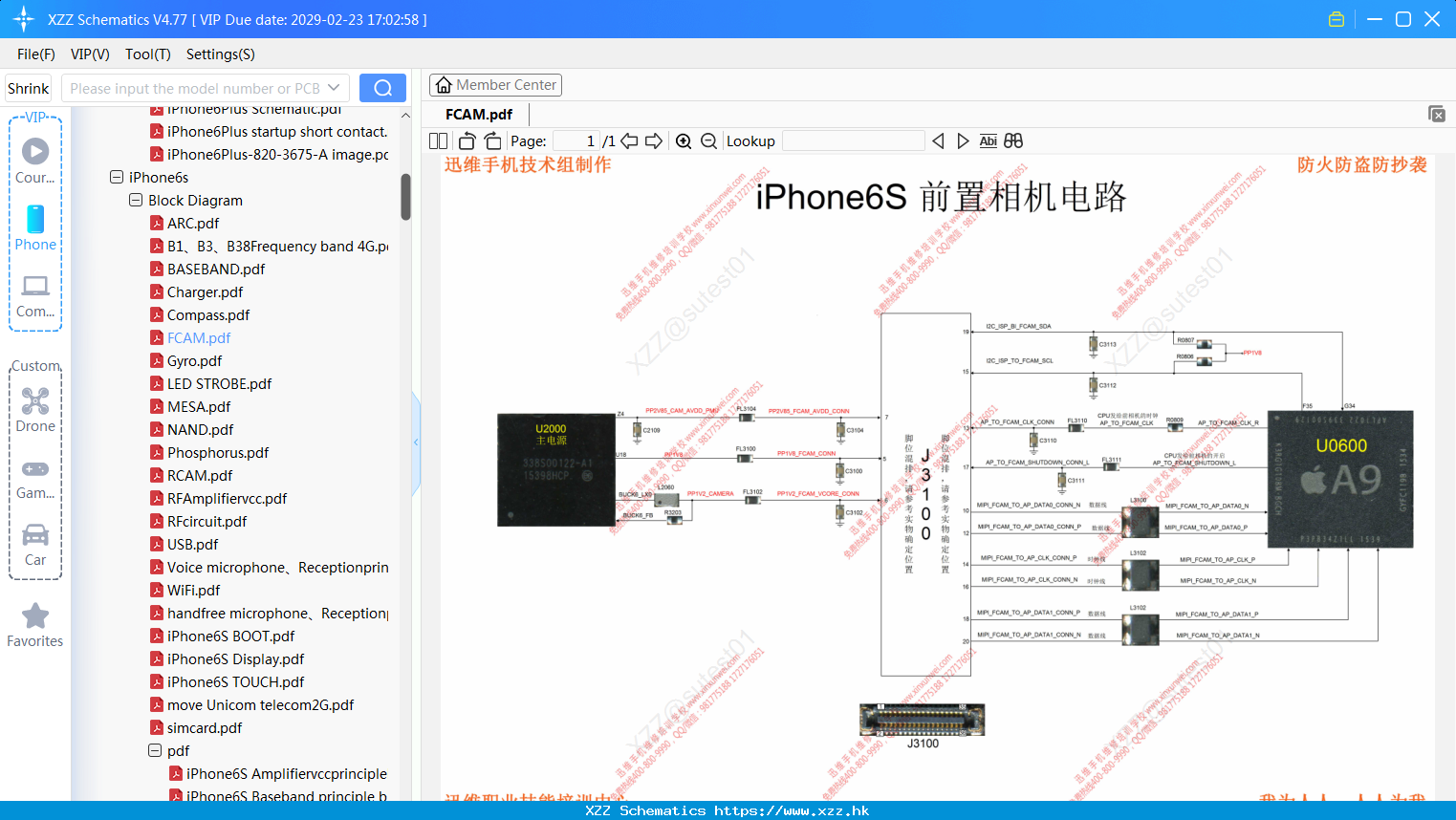Image resolution: width=1456 pixels, height=820 pixels.
Task: Open NAND.pdf
Action: click(x=200, y=429)
